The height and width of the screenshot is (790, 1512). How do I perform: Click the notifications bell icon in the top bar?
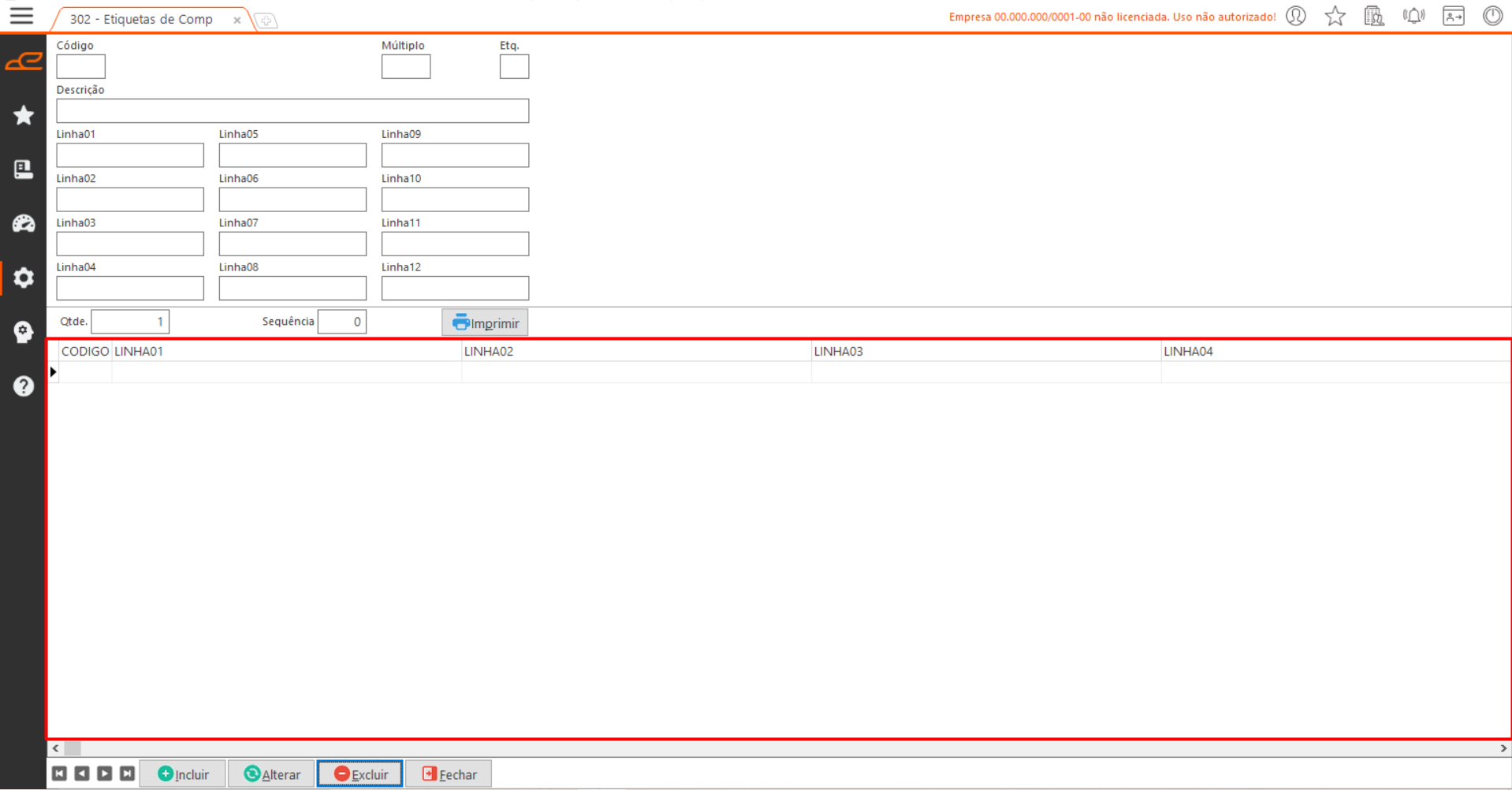coord(1413,16)
